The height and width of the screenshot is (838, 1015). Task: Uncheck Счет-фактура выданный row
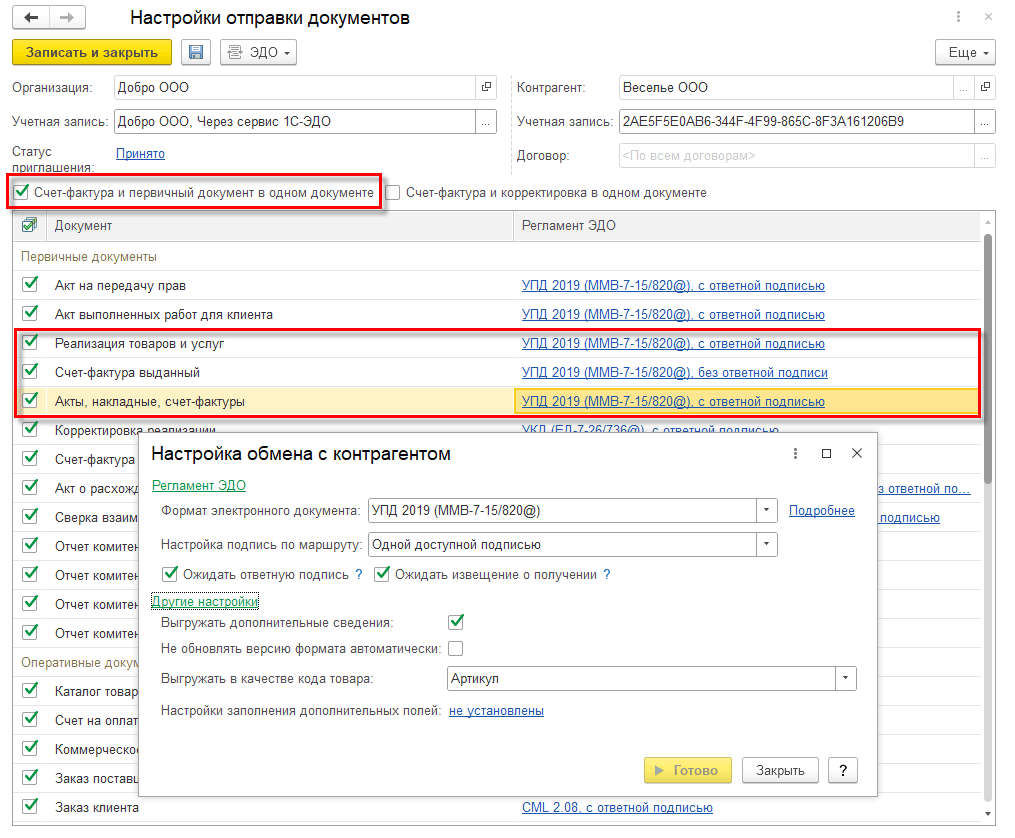pyautogui.click(x=30, y=371)
